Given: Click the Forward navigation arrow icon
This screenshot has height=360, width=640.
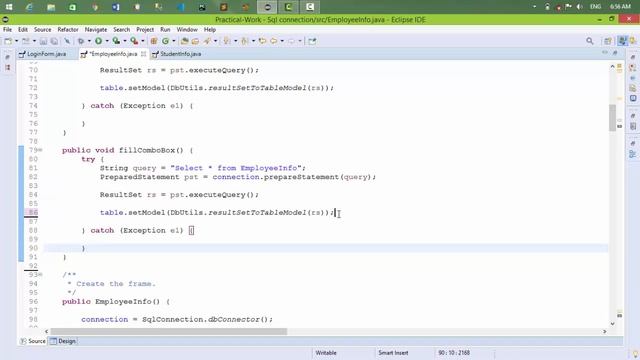Looking at the screenshot, I should pos(291,41).
